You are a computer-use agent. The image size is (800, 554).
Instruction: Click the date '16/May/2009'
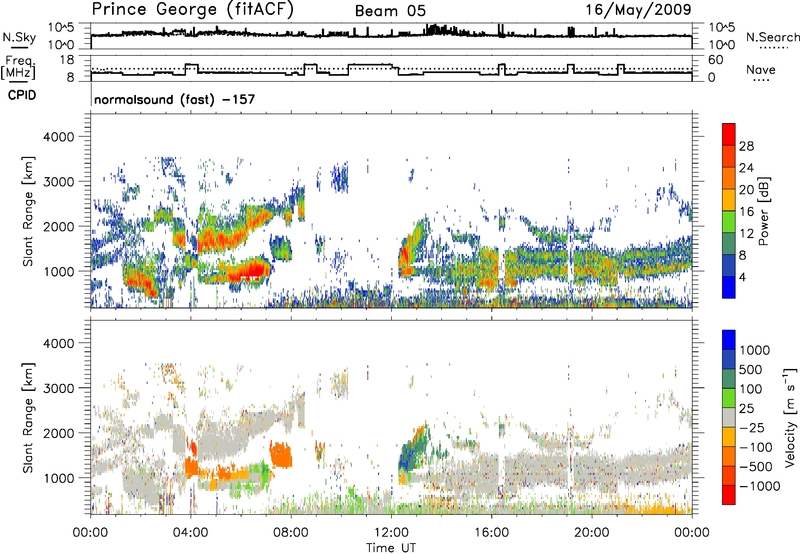click(638, 10)
